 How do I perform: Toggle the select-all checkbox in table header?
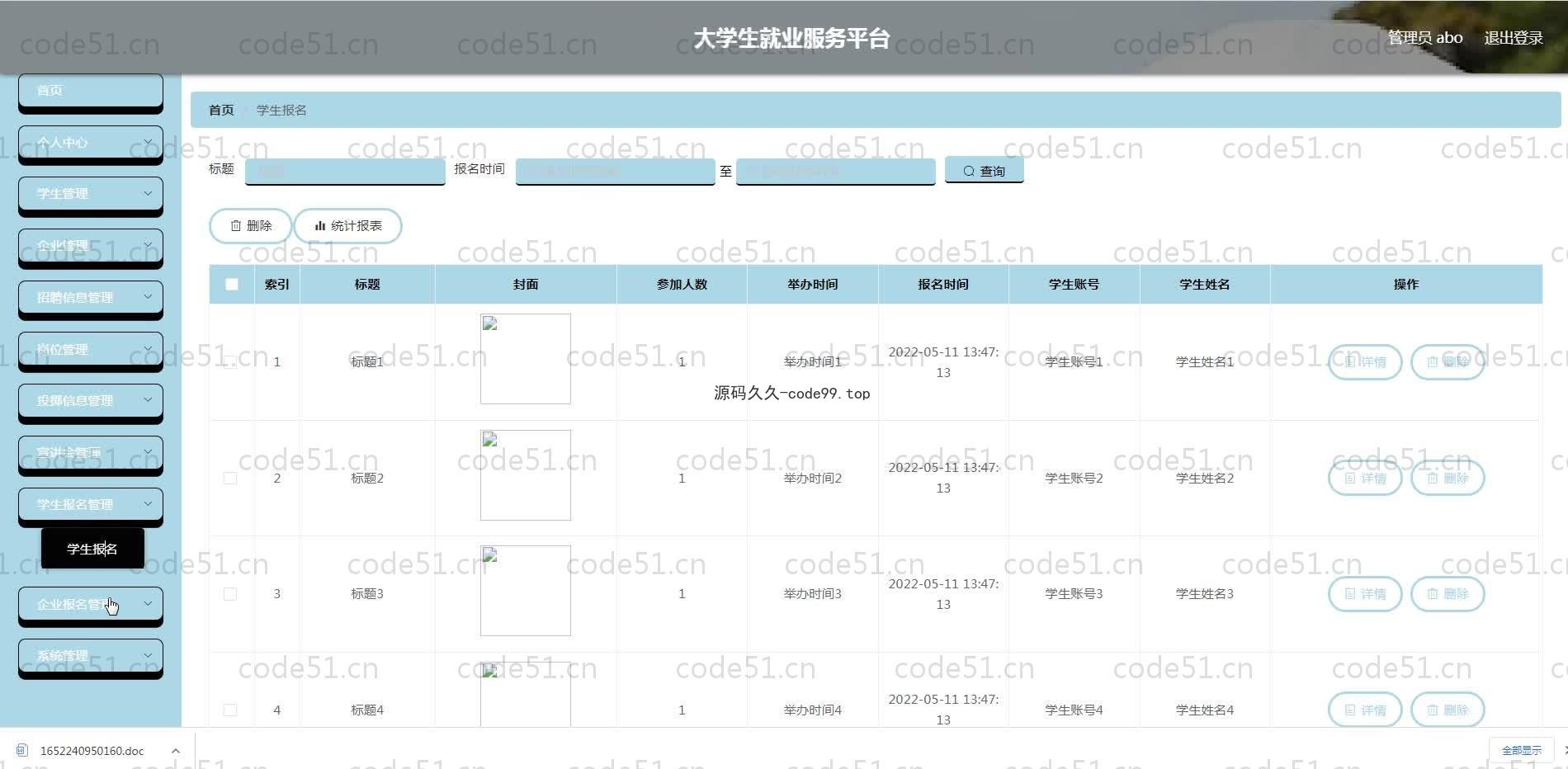(x=232, y=284)
